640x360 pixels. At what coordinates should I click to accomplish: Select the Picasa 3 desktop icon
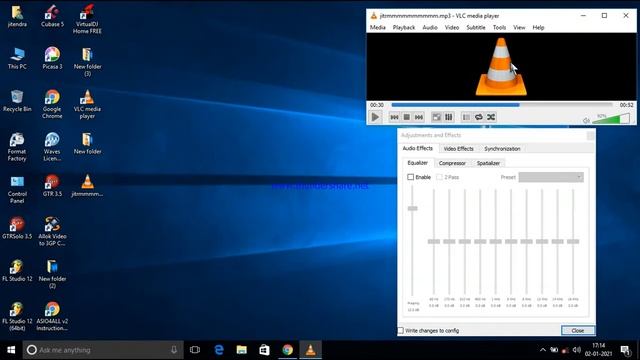point(52,58)
